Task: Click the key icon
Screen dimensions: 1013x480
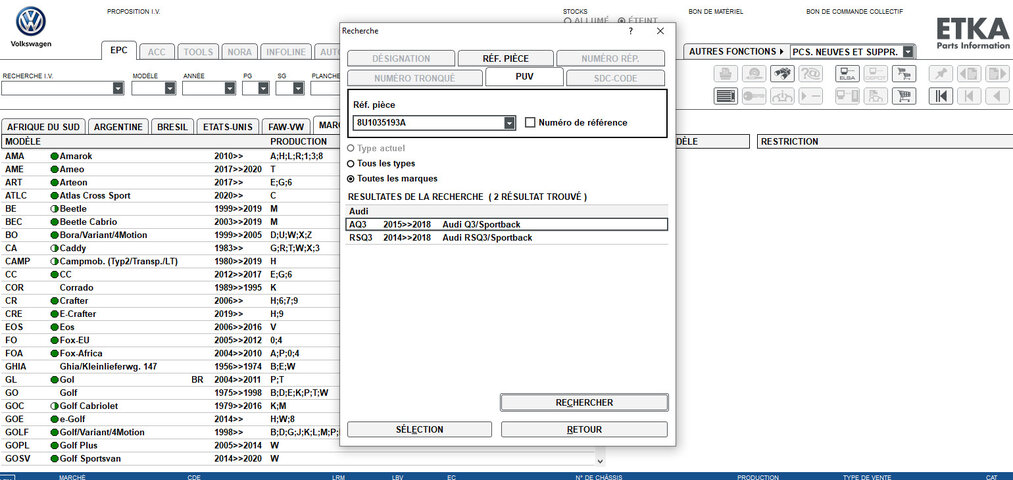Action: point(754,96)
